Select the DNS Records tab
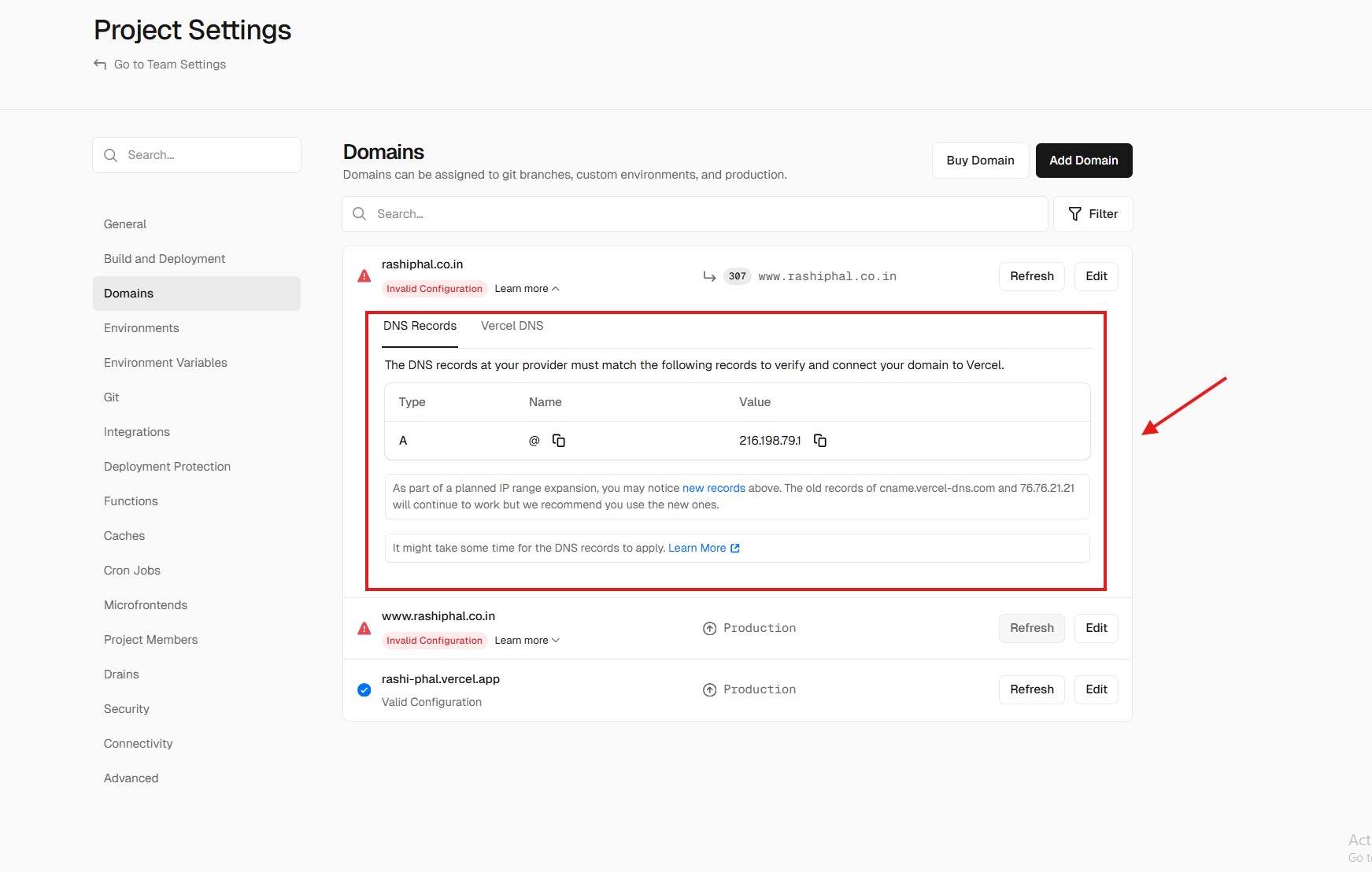Viewport: 1372px width, 872px height. pos(420,326)
